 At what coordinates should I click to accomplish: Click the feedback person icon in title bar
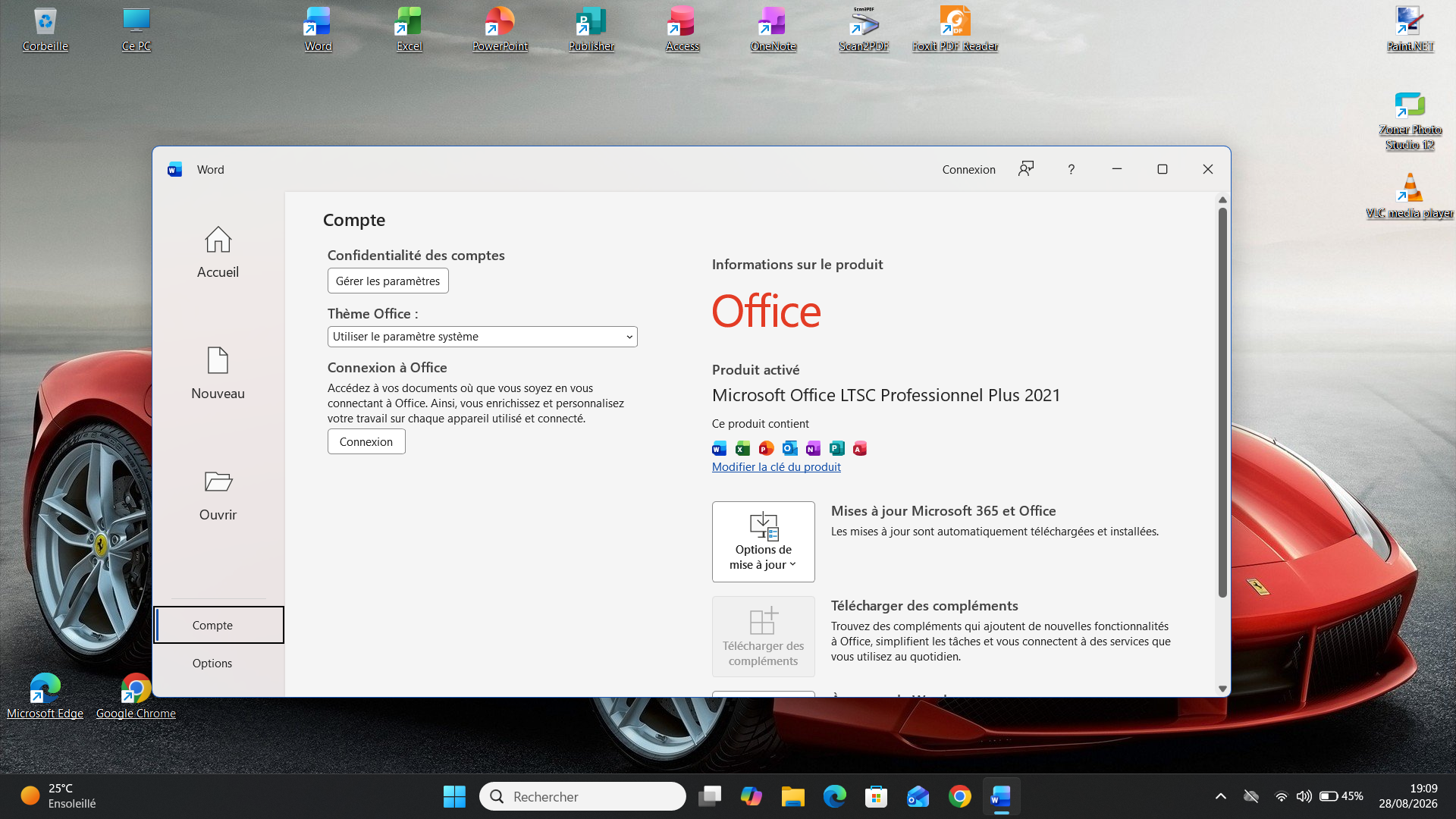pyautogui.click(x=1025, y=169)
